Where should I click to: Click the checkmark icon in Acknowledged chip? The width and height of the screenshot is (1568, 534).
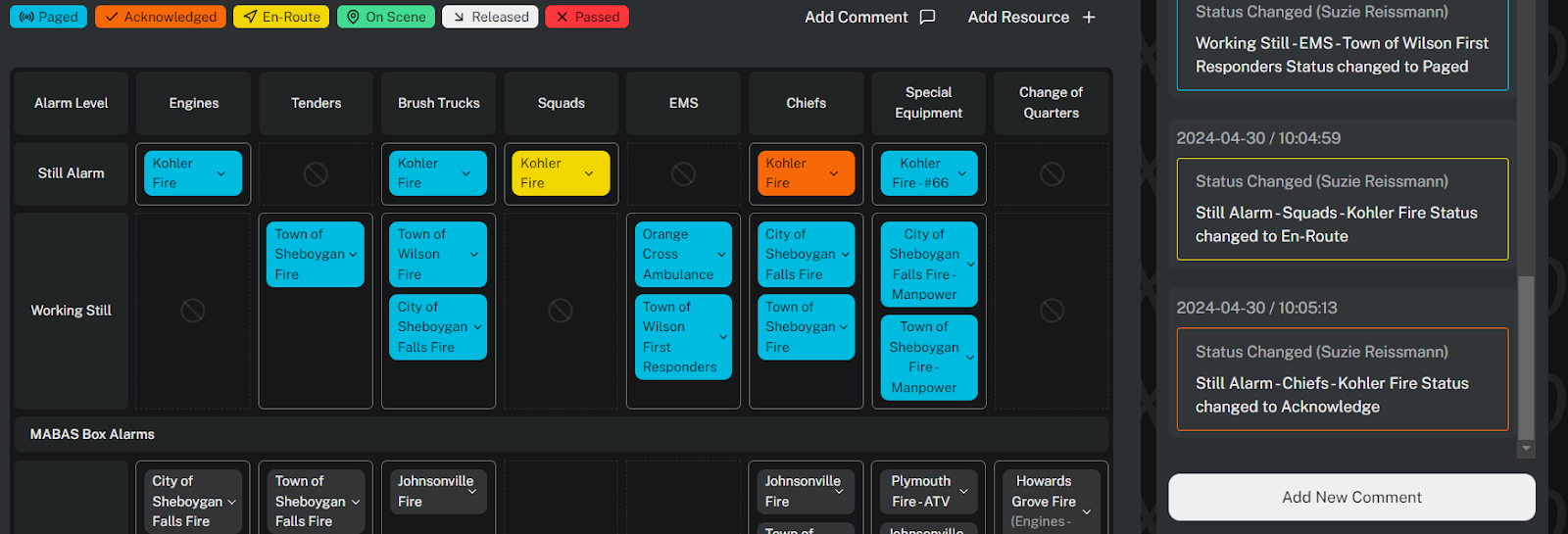[x=112, y=17]
